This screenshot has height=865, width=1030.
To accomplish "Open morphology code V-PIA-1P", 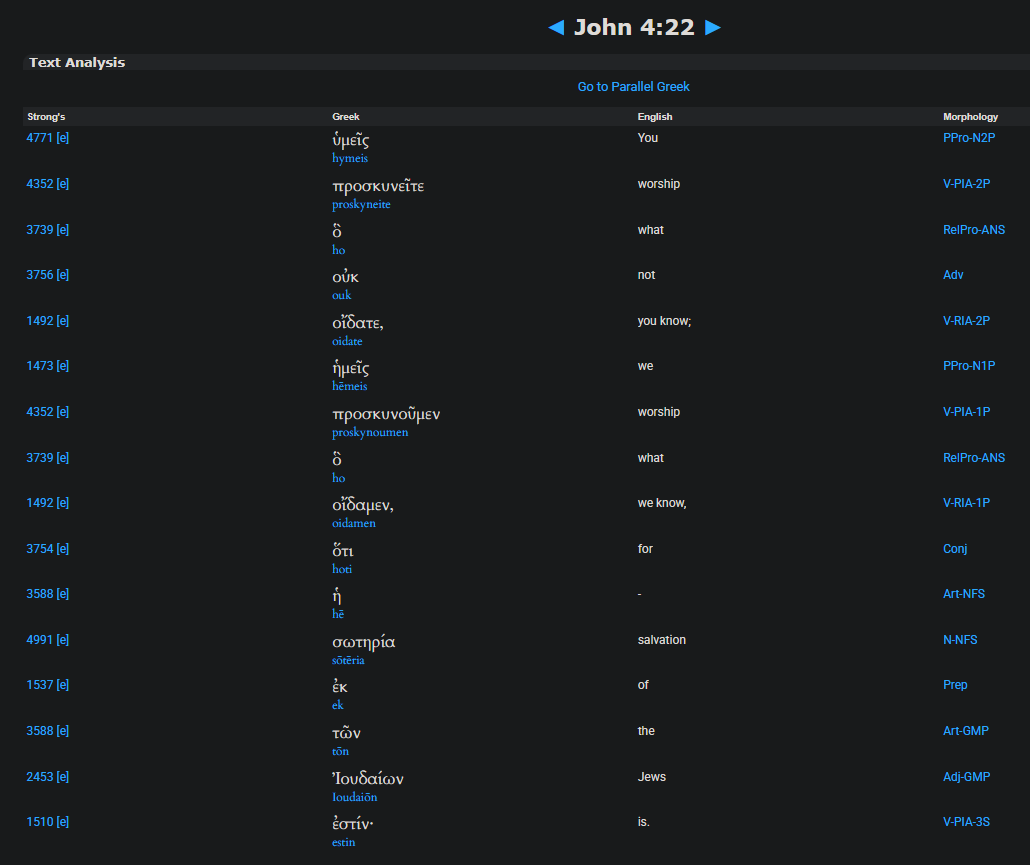I will coord(966,412).
